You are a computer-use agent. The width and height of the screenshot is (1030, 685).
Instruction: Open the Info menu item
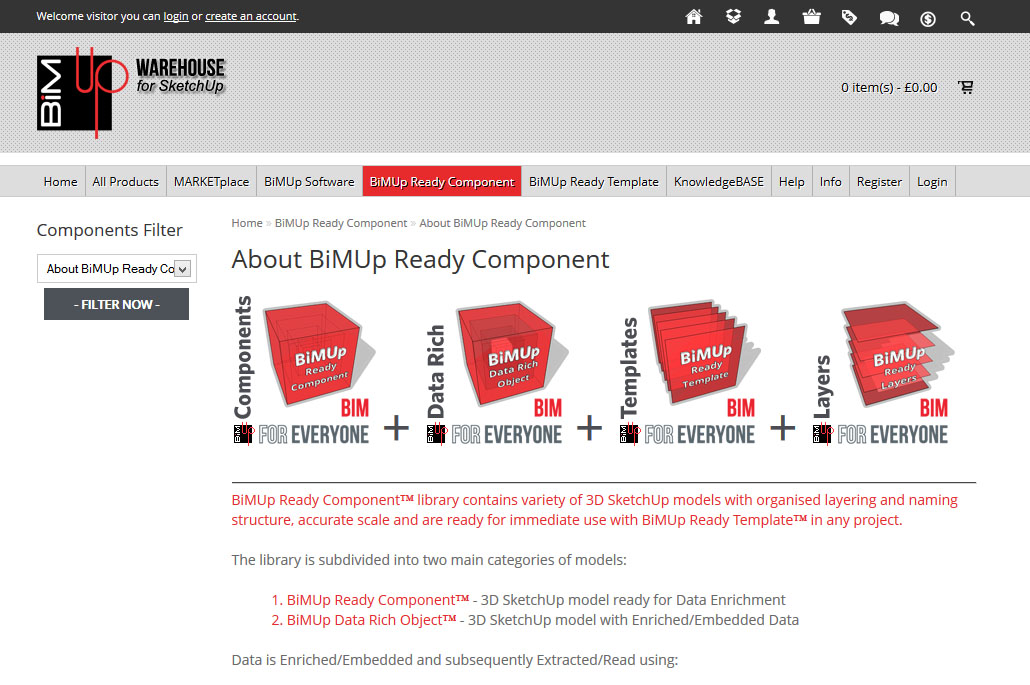pos(830,182)
